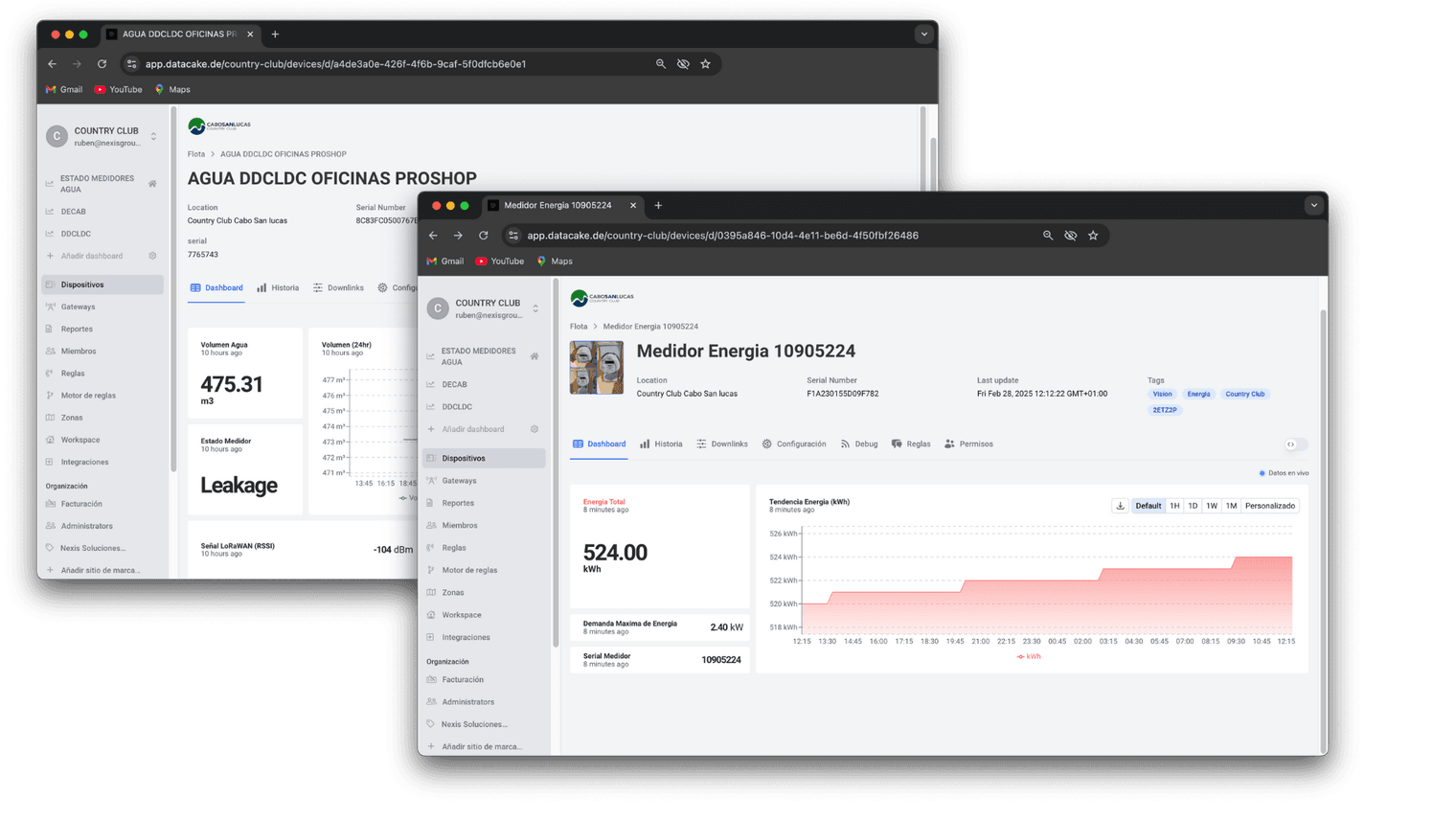Select 1W range in energy chart
Image resolution: width=1456 pixels, height=819 pixels.
pyautogui.click(x=1212, y=506)
